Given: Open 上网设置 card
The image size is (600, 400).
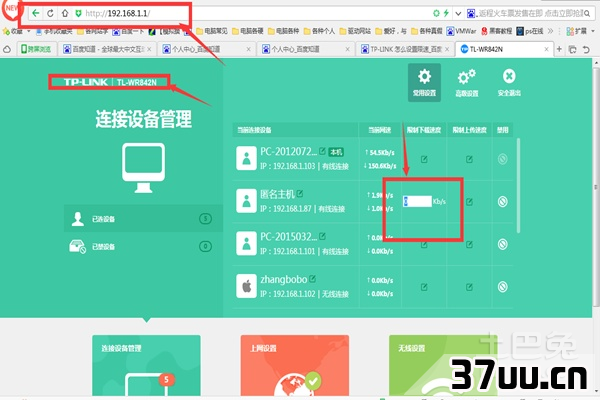Looking at the screenshot, I should (295, 366).
